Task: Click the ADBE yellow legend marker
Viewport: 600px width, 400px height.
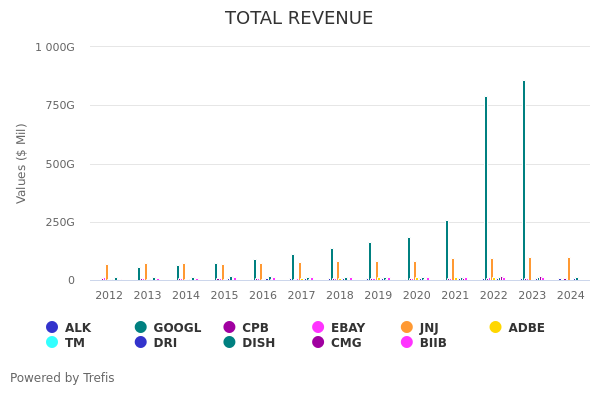Action: [495, 327]
